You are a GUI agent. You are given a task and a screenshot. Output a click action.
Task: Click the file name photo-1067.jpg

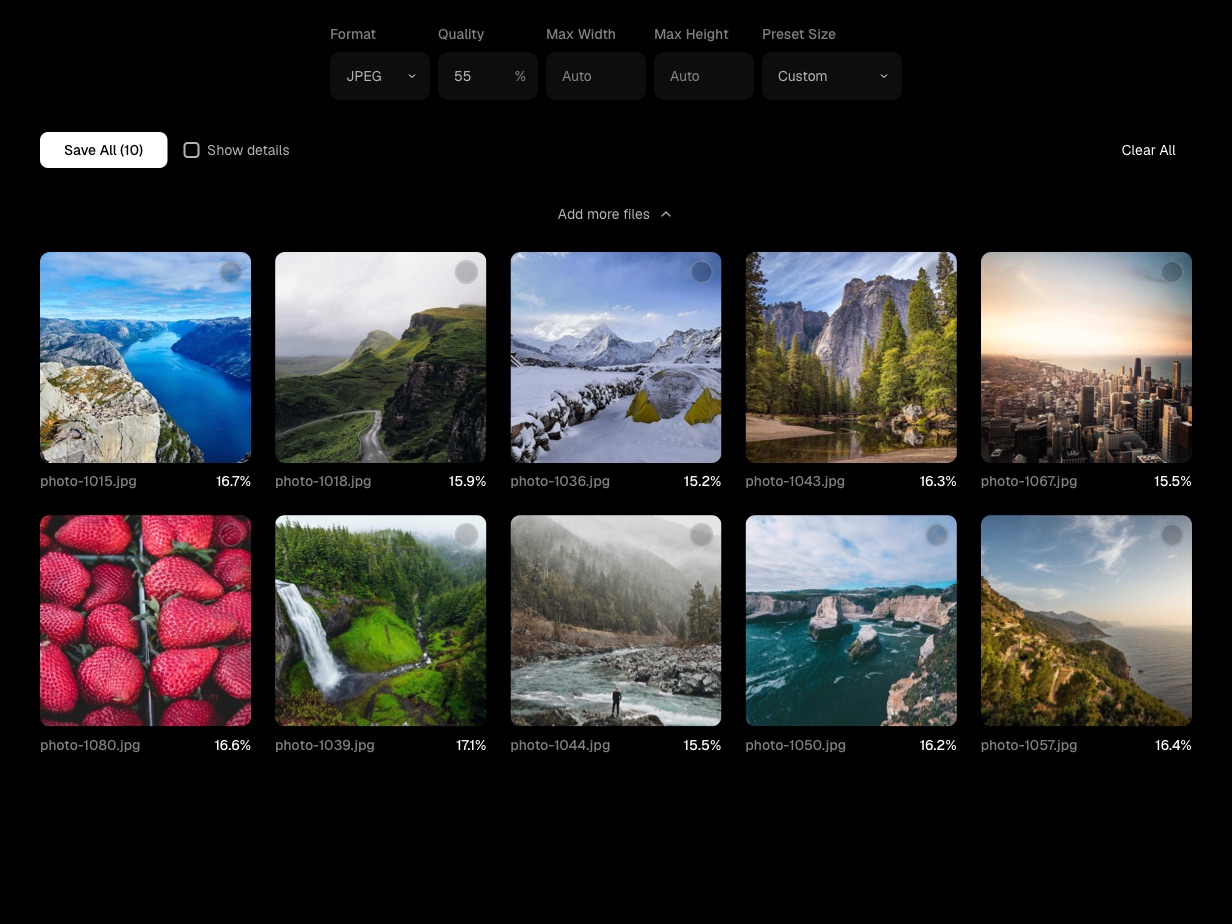1029,481
